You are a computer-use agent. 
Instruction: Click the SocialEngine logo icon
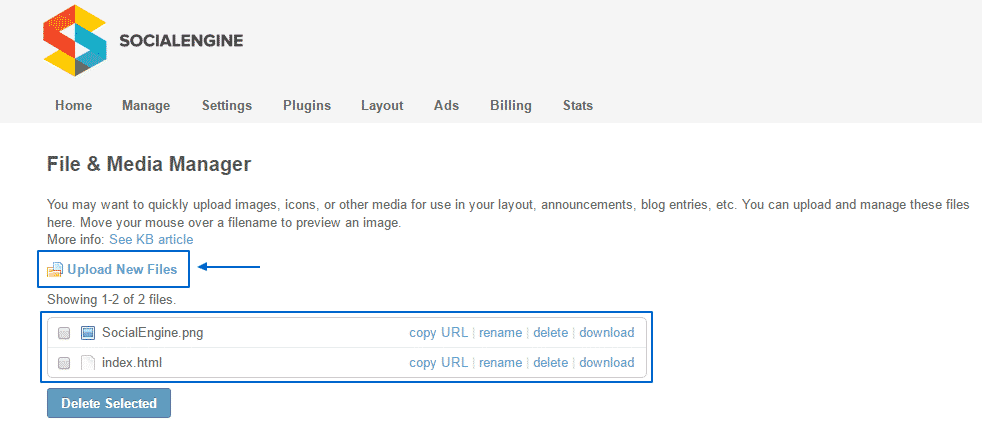75,40
